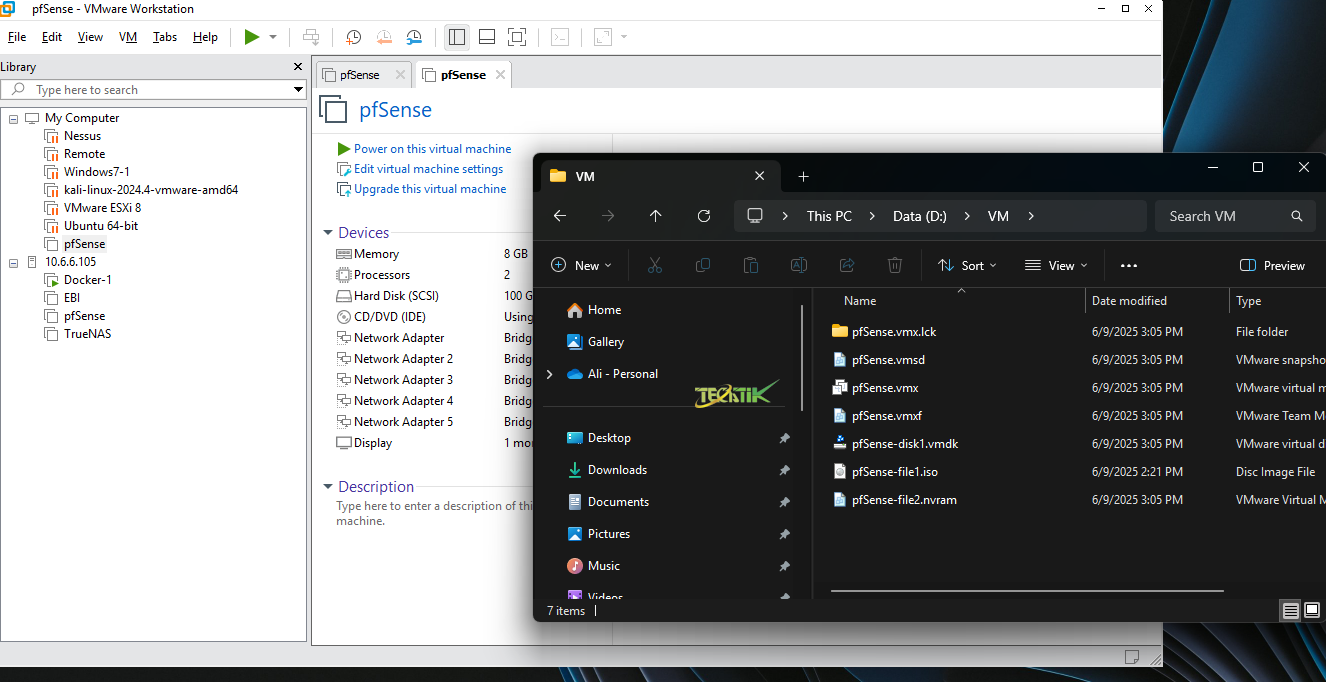
Task: Click Data (D:) in the Explorer address bar
Action: [920, 216]
